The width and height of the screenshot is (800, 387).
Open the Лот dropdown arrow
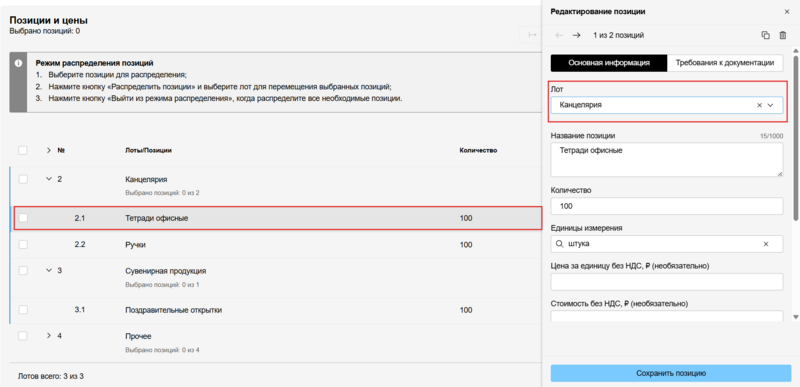click(771, 105)
